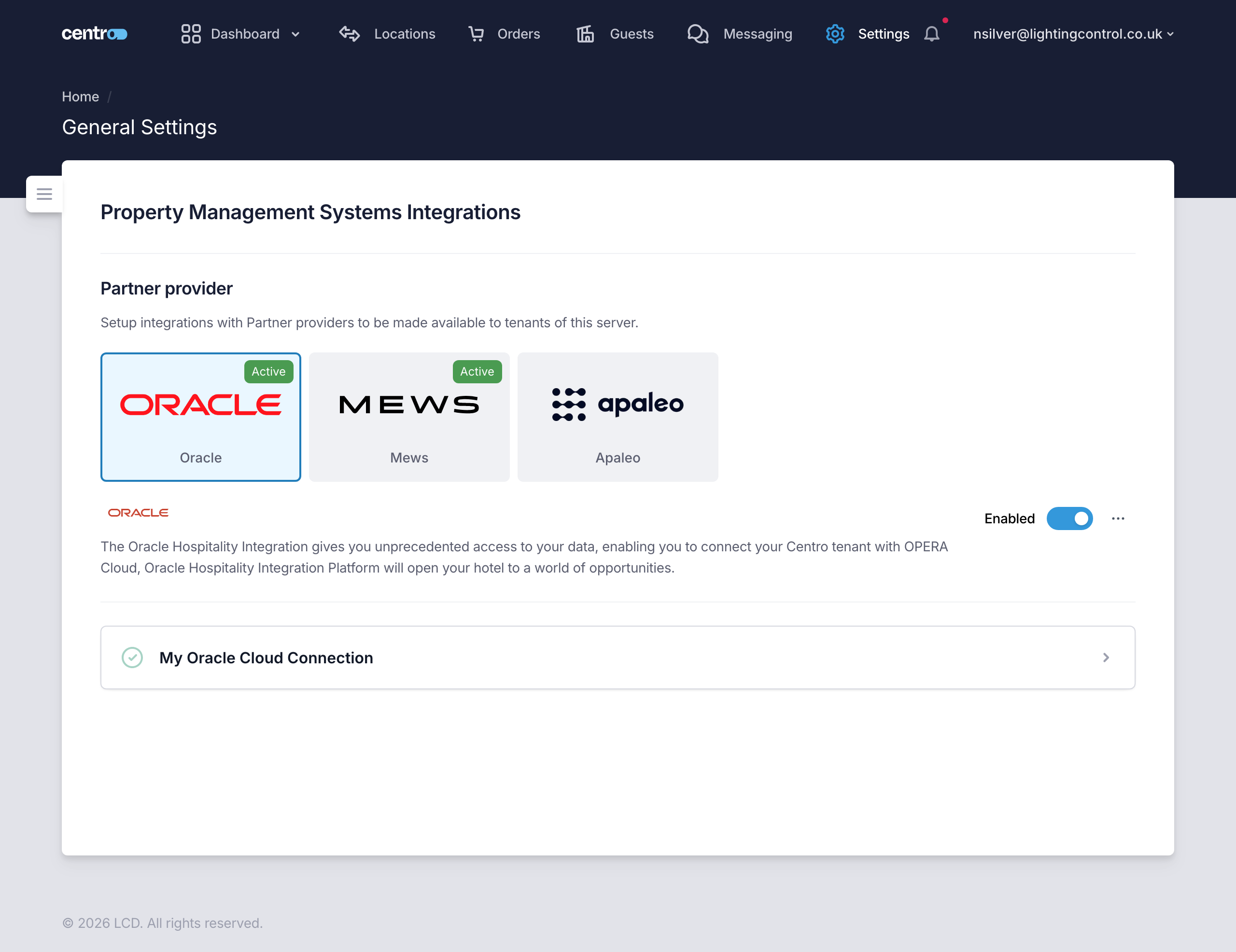Image resolution: width=1236 pixels, height=952 pixels.
Task: Click the Centro logo
Action: pyautogui.click(x=95, y=34)
